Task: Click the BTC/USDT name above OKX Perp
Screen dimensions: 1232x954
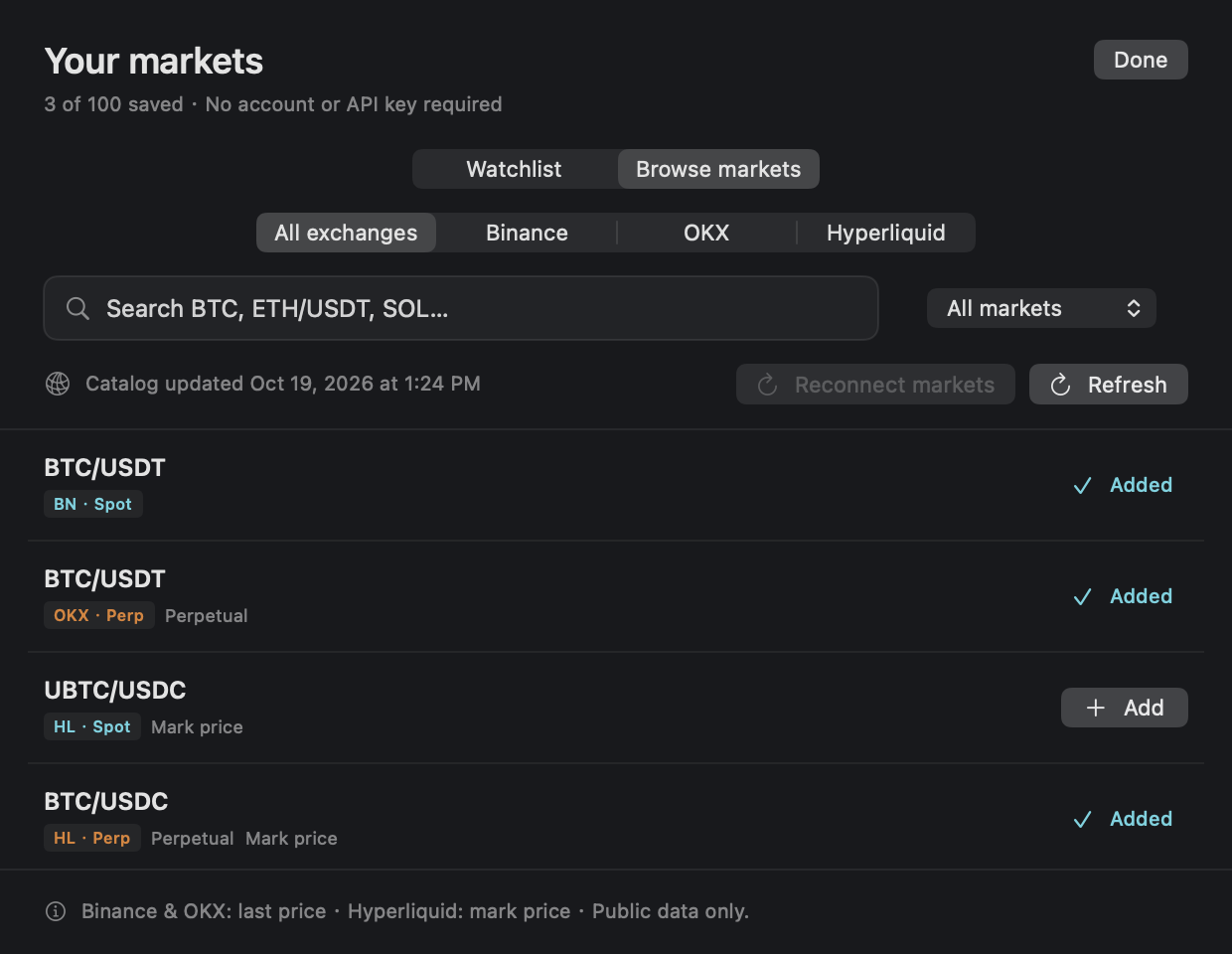Action: (x=105, y=578)
